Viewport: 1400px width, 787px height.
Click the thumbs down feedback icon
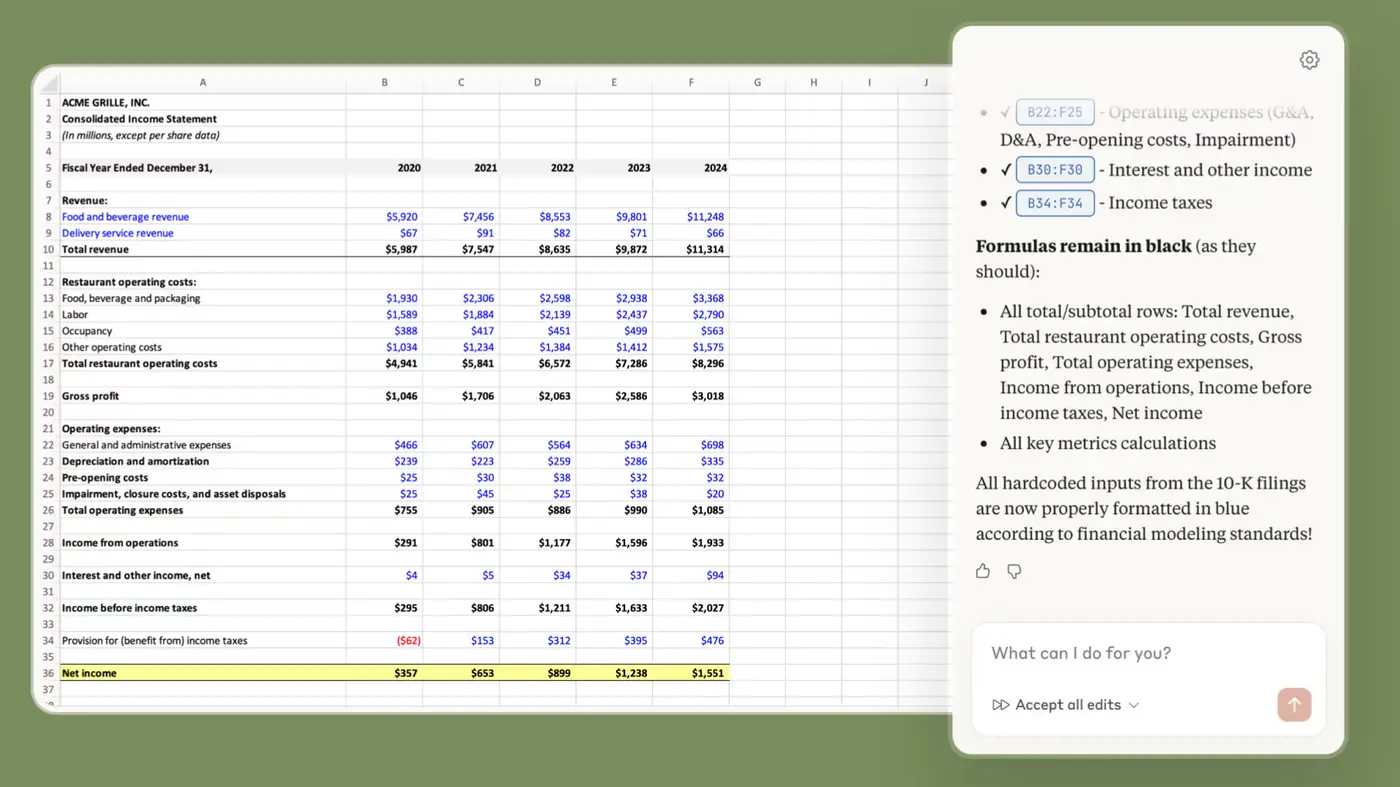pos(1014,571)
